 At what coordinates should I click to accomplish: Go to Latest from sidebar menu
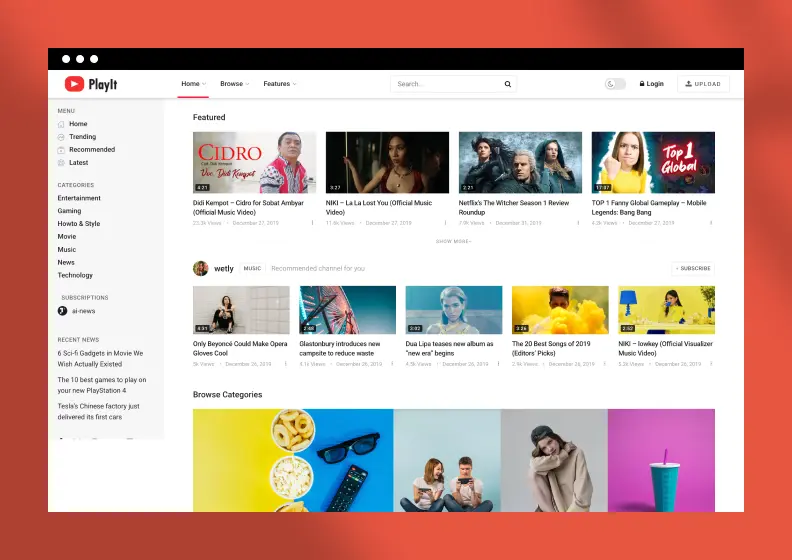78,163
